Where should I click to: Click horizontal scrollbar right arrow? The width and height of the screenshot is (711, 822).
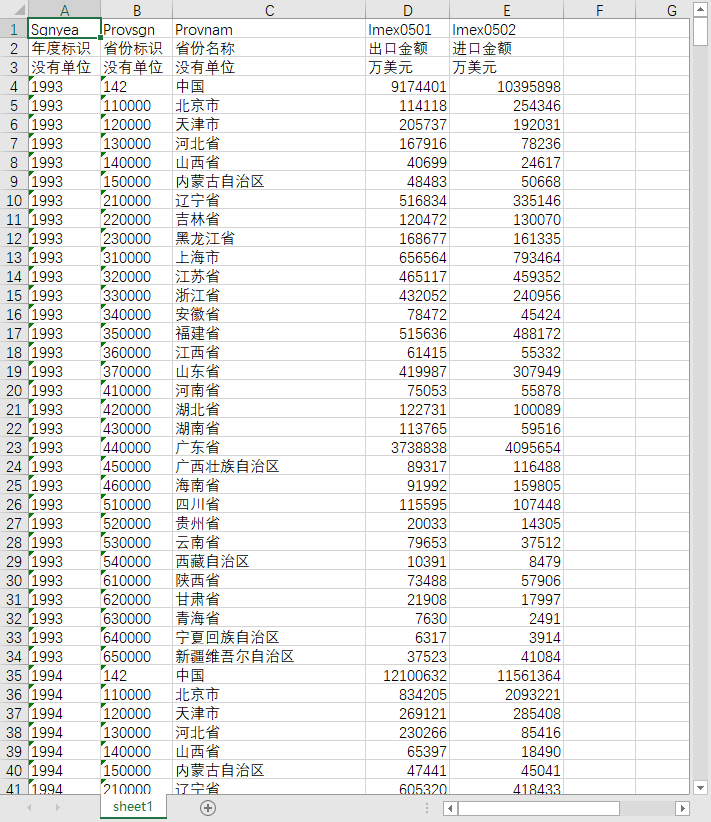tap(682, 808)
